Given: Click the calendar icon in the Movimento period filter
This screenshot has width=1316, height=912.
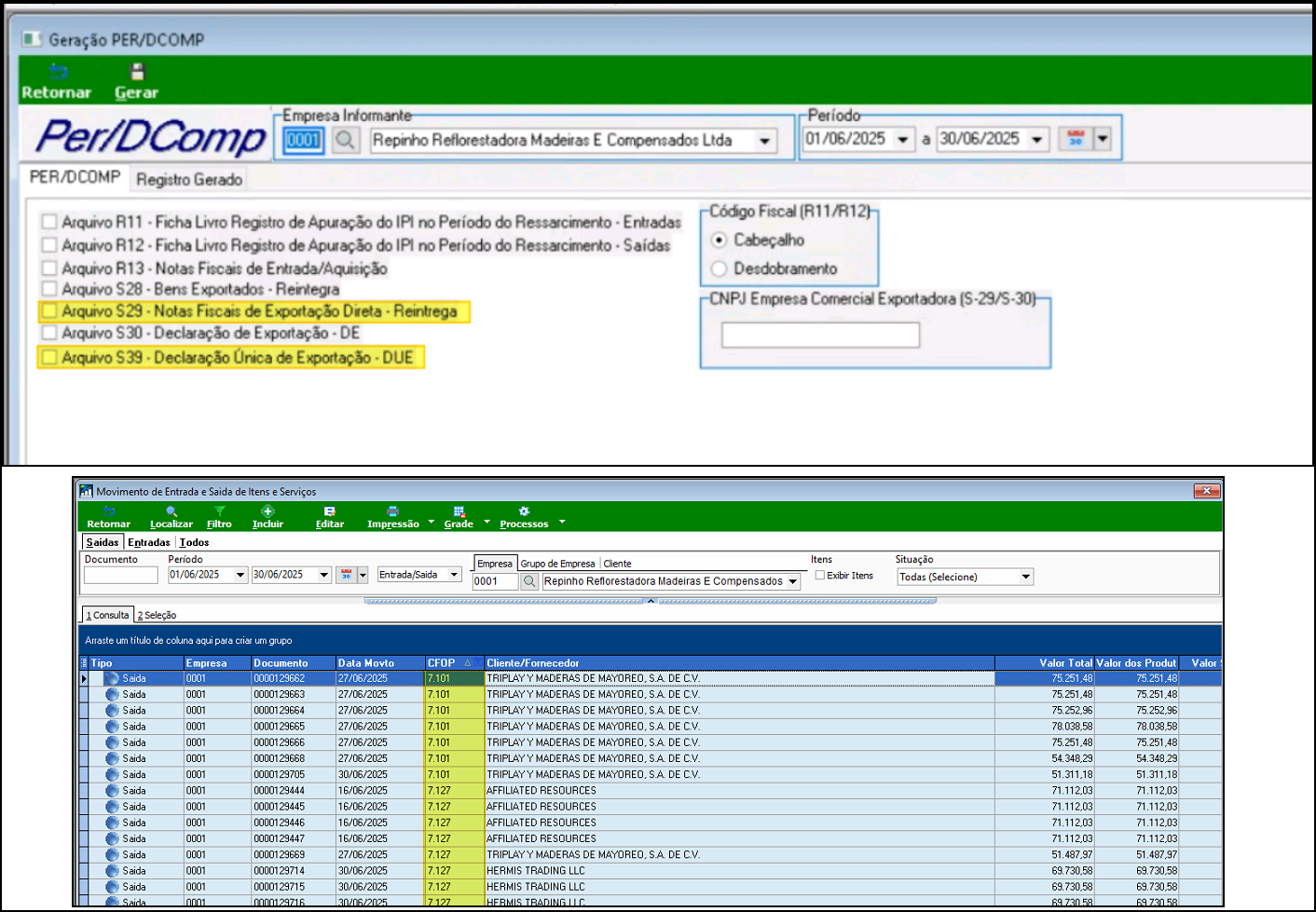Looking at the screenshot, I should tap(346, 575).
